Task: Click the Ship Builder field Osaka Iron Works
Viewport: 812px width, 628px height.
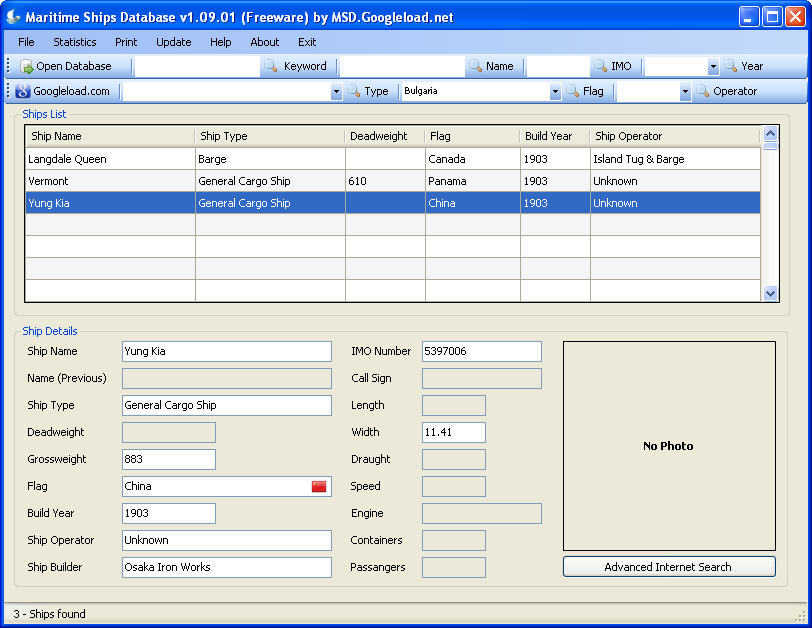Action: (x=227, y=567)
